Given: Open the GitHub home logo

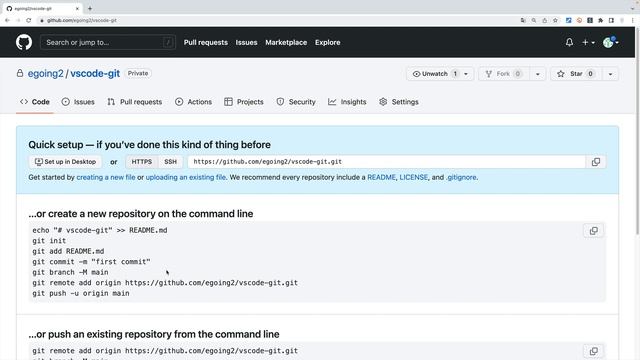Looking at the screenshot, I should (x=24, y=42).
